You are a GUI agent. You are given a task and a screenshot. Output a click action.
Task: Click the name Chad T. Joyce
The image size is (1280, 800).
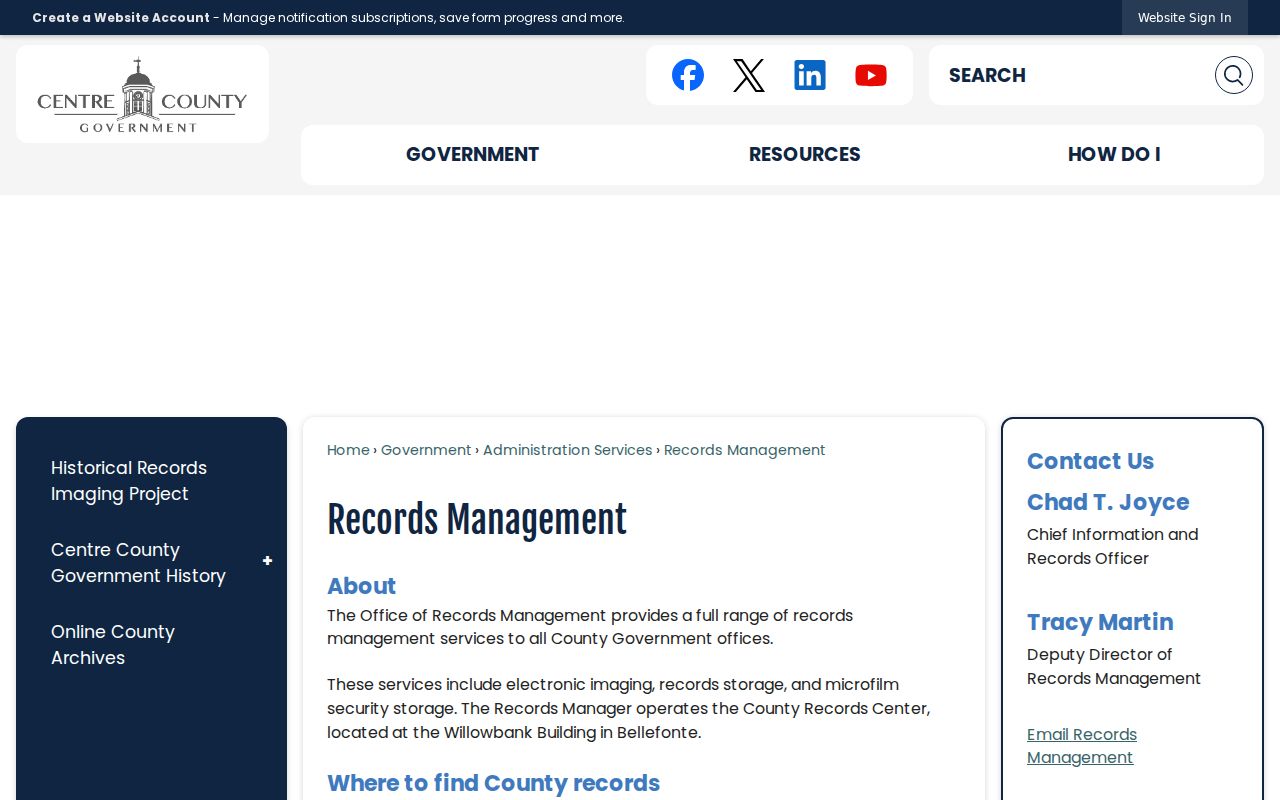(1108, 502)
